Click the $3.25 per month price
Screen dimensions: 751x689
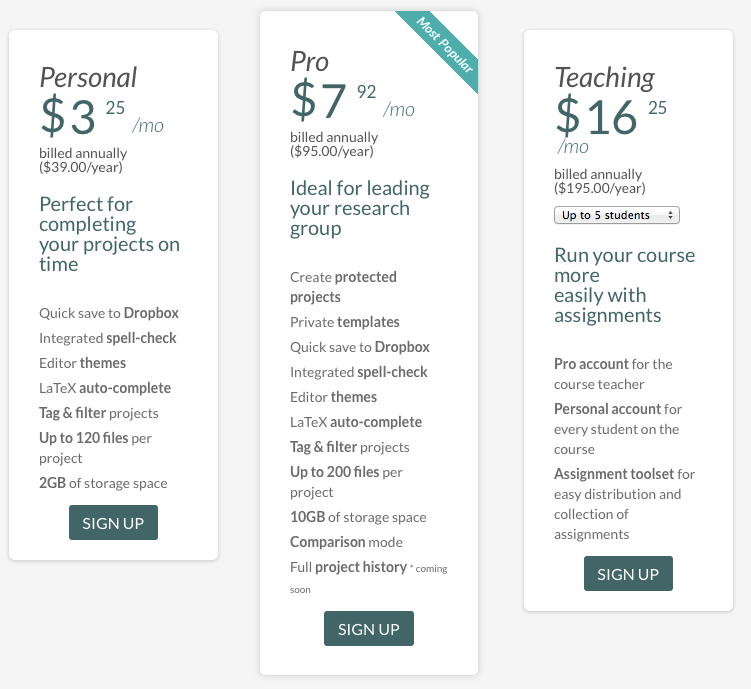click(x=102, y=115)
